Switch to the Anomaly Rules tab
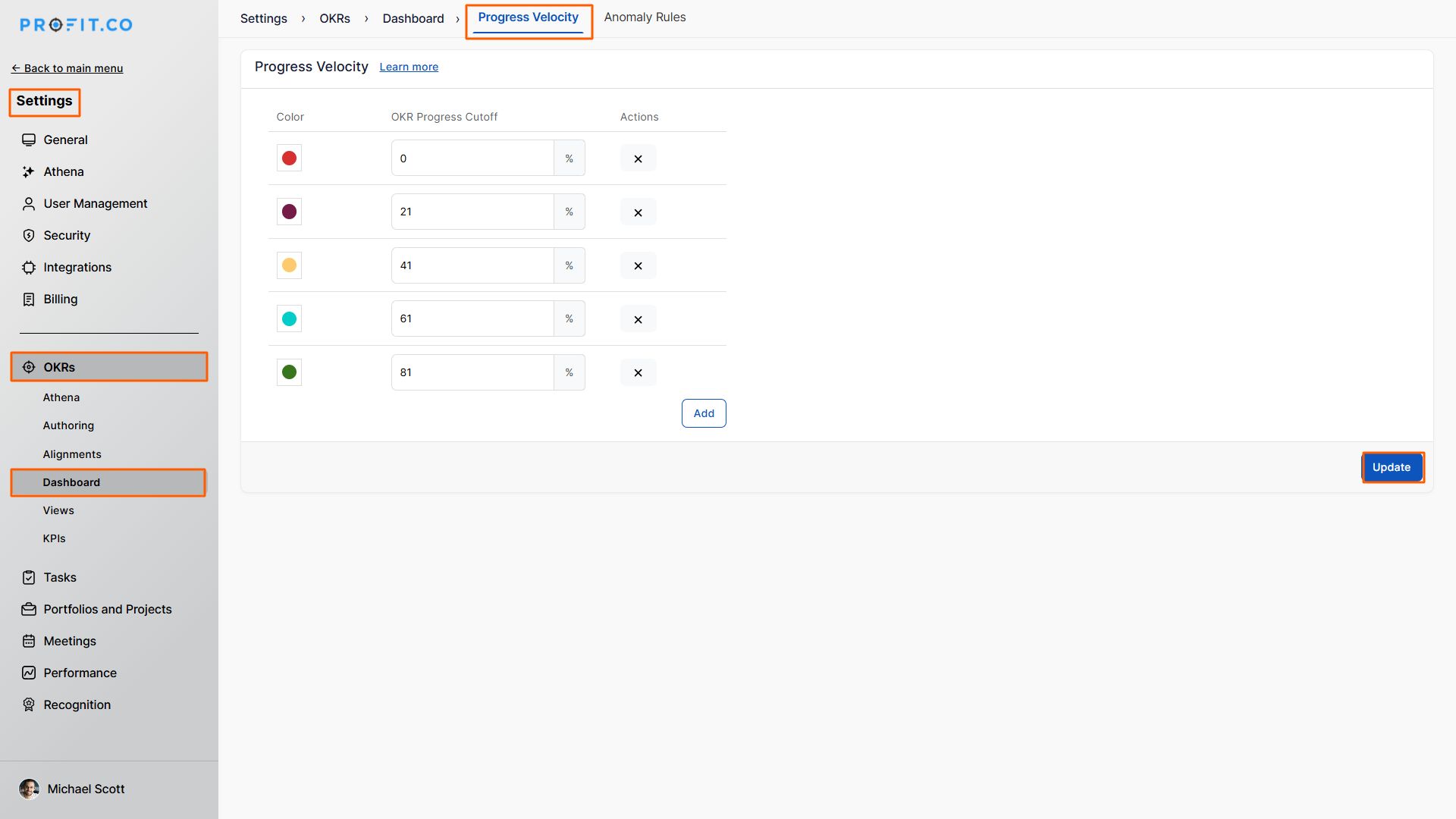Viewport: 1456px width, 819px height. point(645,17)
